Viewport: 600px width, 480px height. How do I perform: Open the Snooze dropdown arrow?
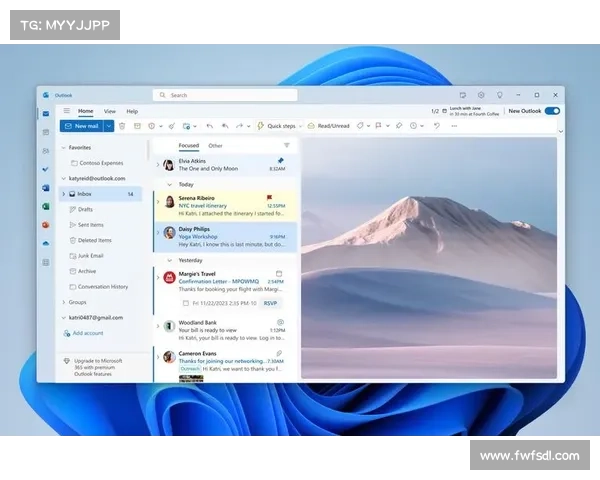[x=422, y=126]
